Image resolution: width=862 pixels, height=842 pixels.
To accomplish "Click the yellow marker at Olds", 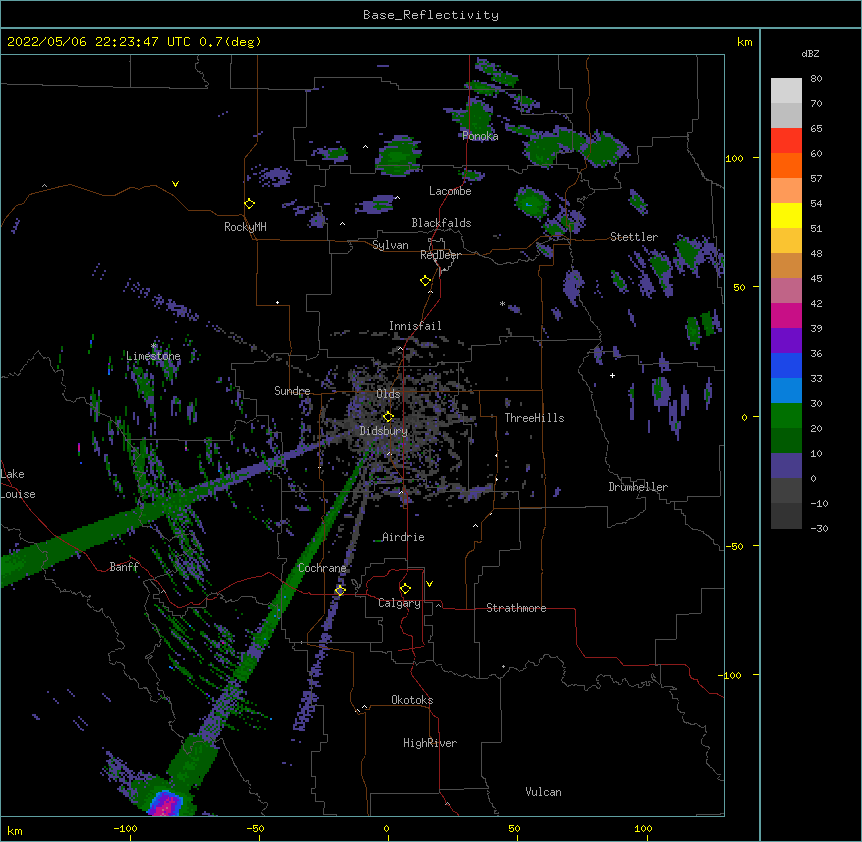I will point(388,417).
